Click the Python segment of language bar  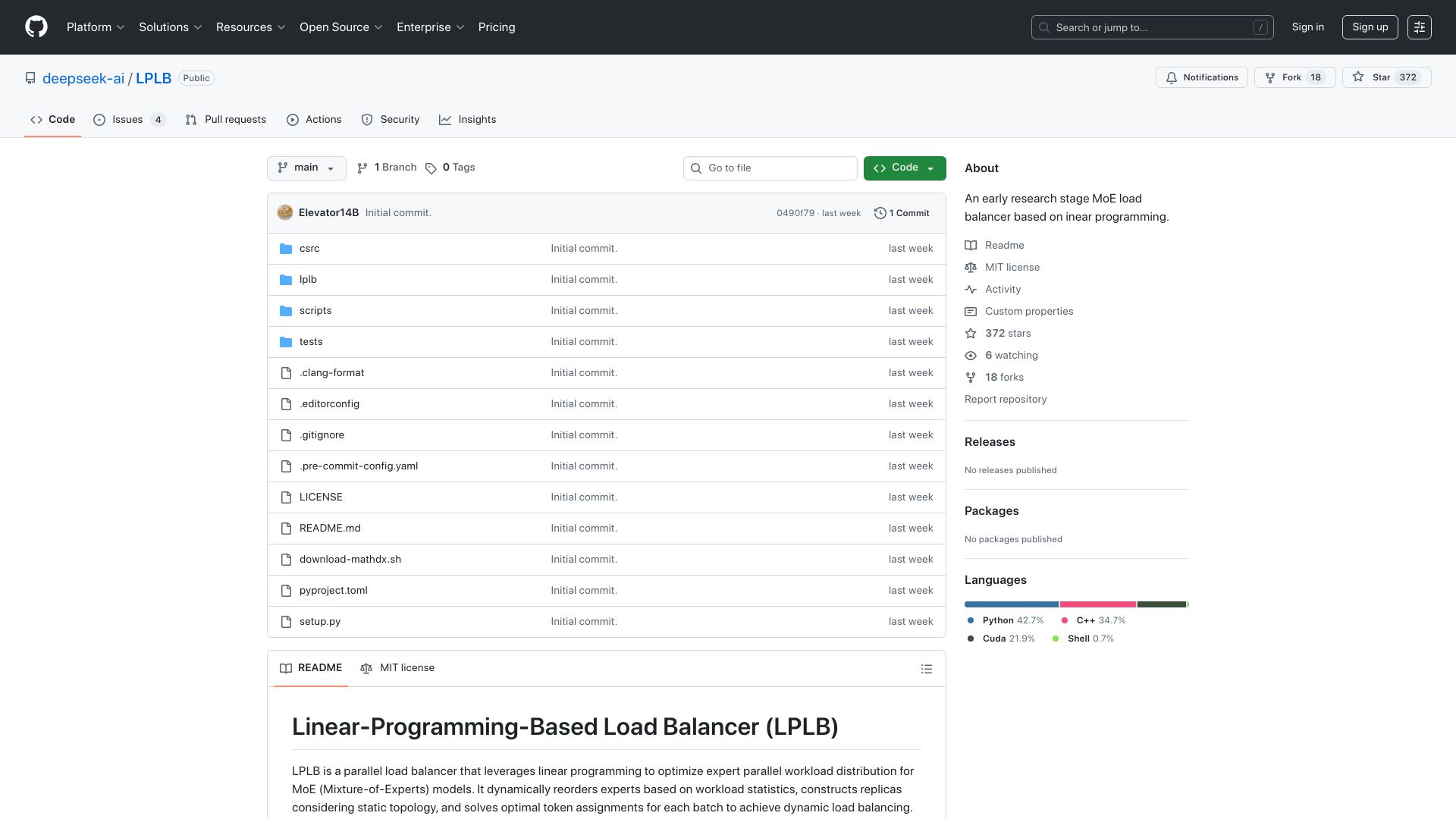coord(1012,604)
